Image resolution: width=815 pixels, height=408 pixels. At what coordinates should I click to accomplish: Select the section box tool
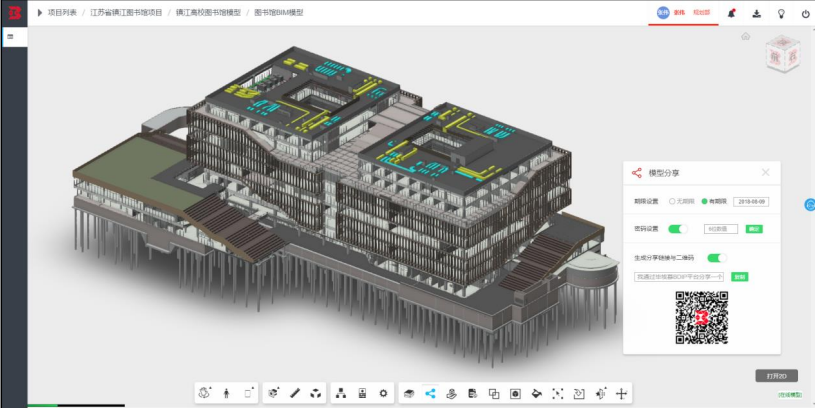[x=273, y=393]
